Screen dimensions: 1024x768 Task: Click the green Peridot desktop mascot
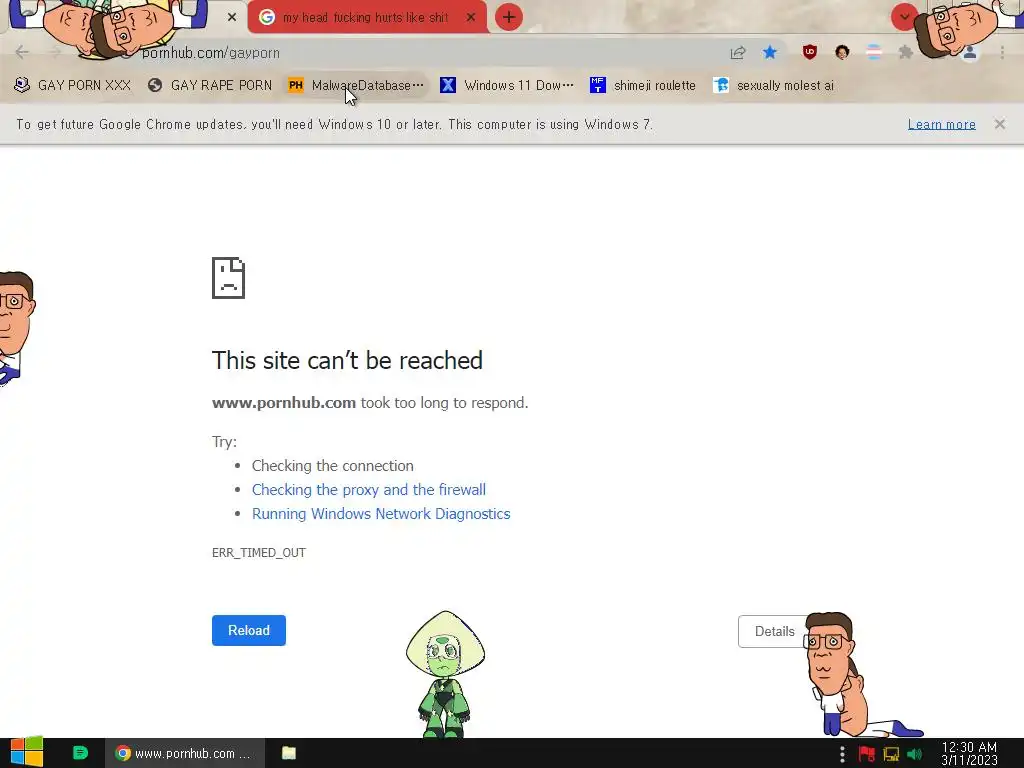click(445, 674)
